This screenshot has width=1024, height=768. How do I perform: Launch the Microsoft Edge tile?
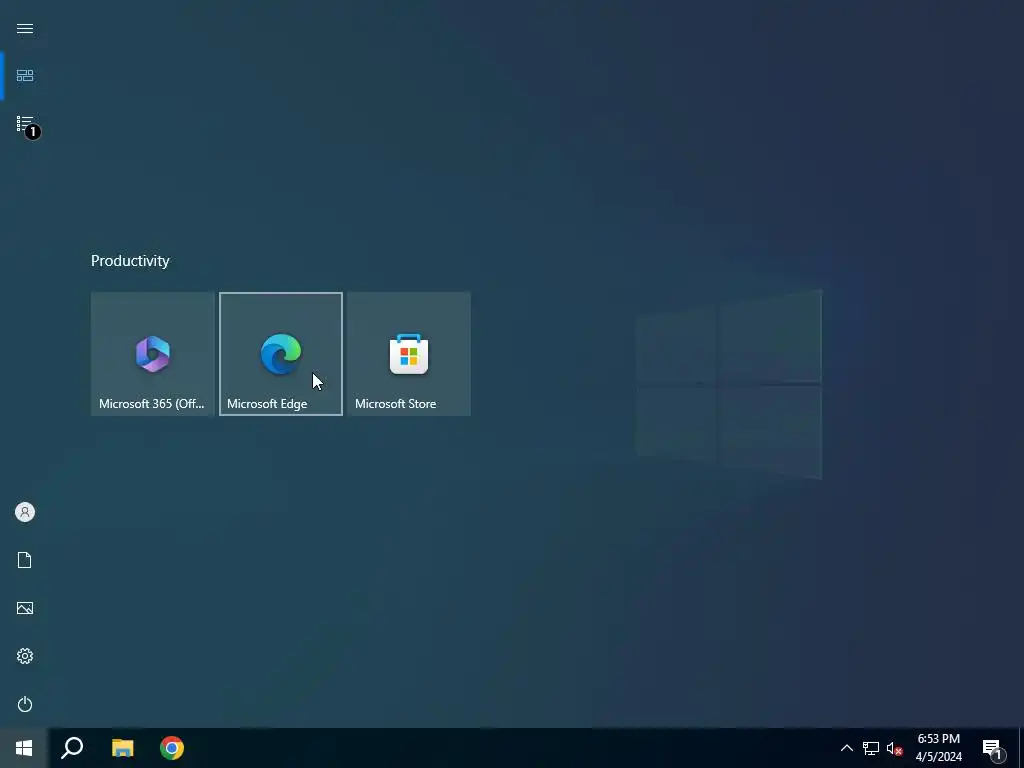pos(281,353)
